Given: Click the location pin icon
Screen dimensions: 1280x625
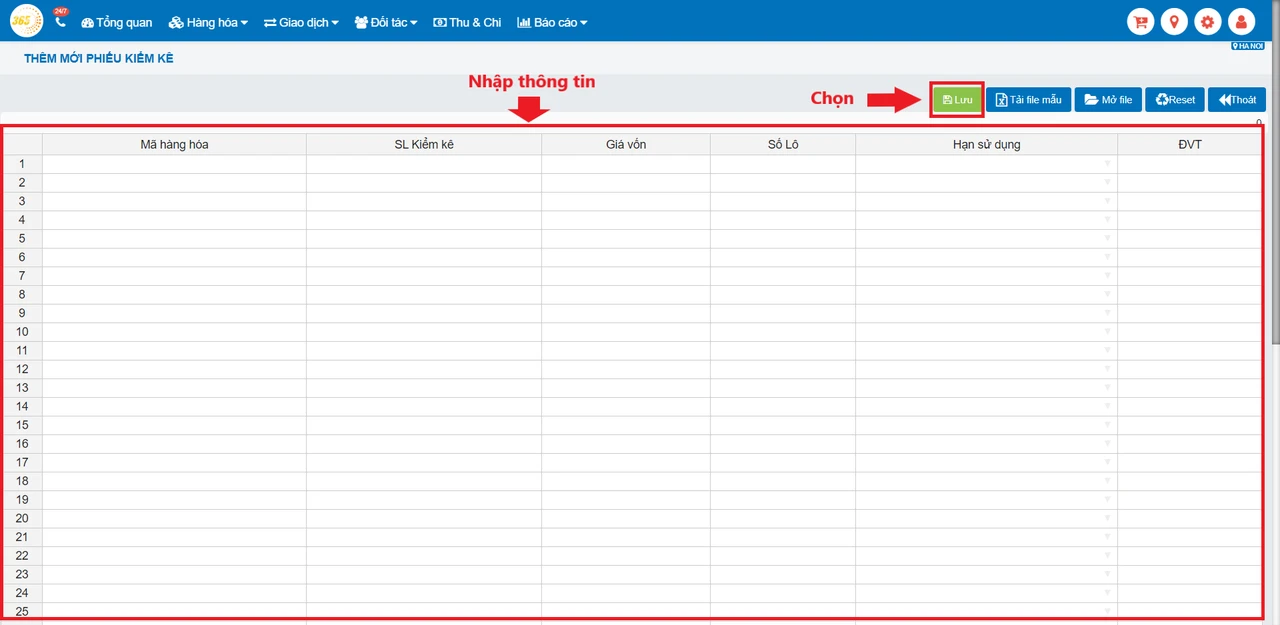Looking at the screenshot, I should (1174, 22).
